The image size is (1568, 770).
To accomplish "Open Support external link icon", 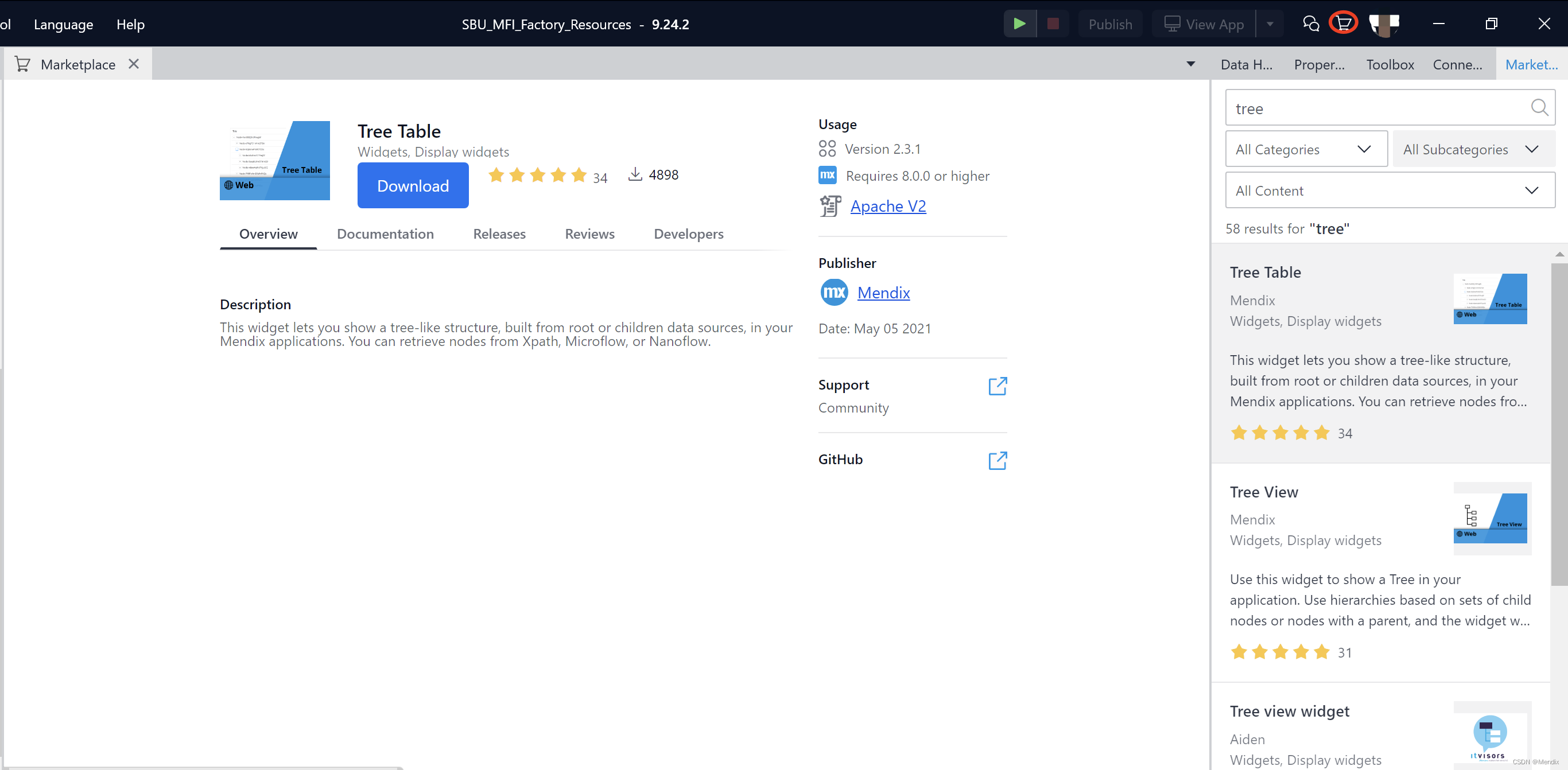I will (998, 386).
